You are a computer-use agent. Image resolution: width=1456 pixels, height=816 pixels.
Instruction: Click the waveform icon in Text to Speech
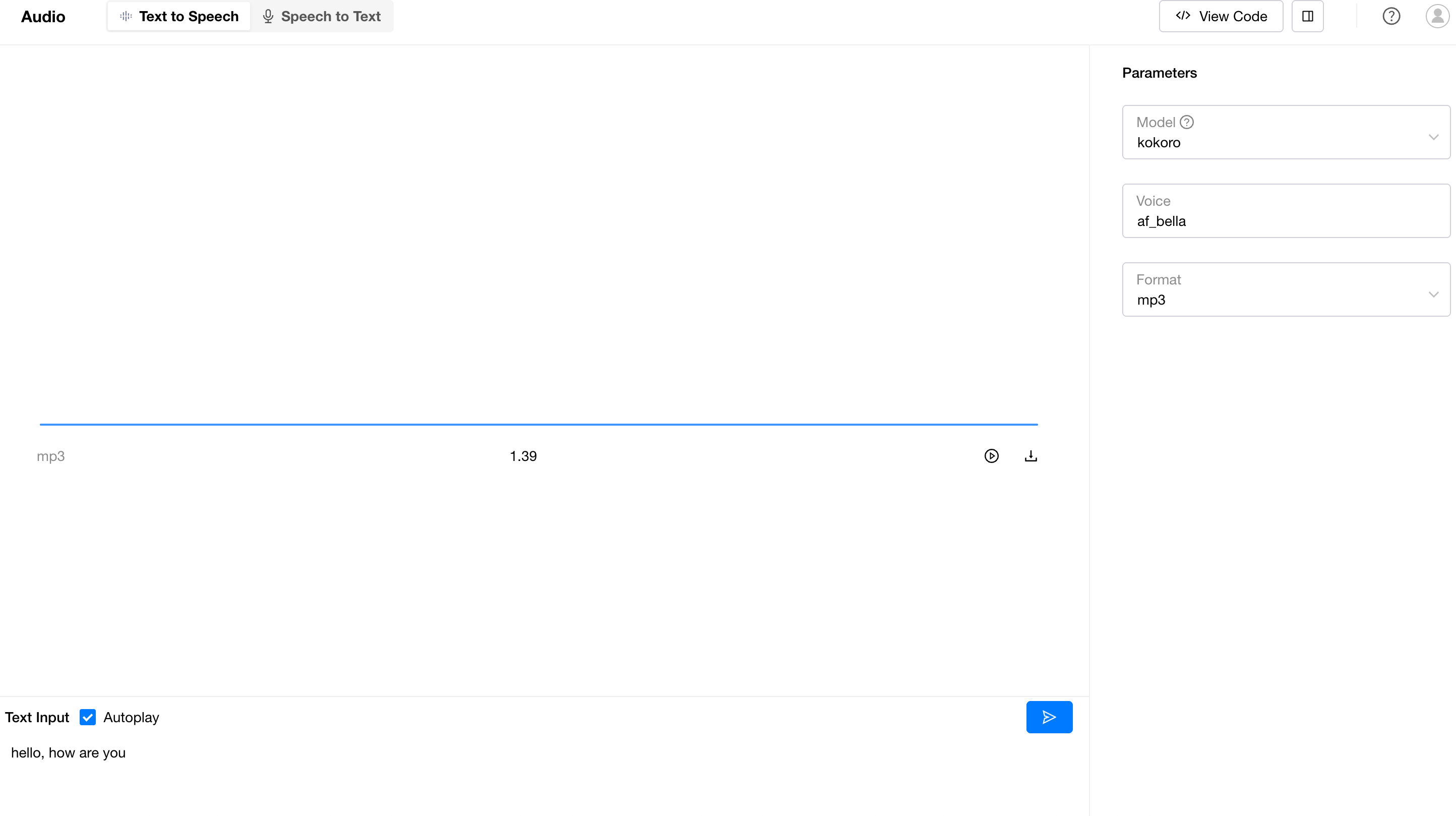126,17
